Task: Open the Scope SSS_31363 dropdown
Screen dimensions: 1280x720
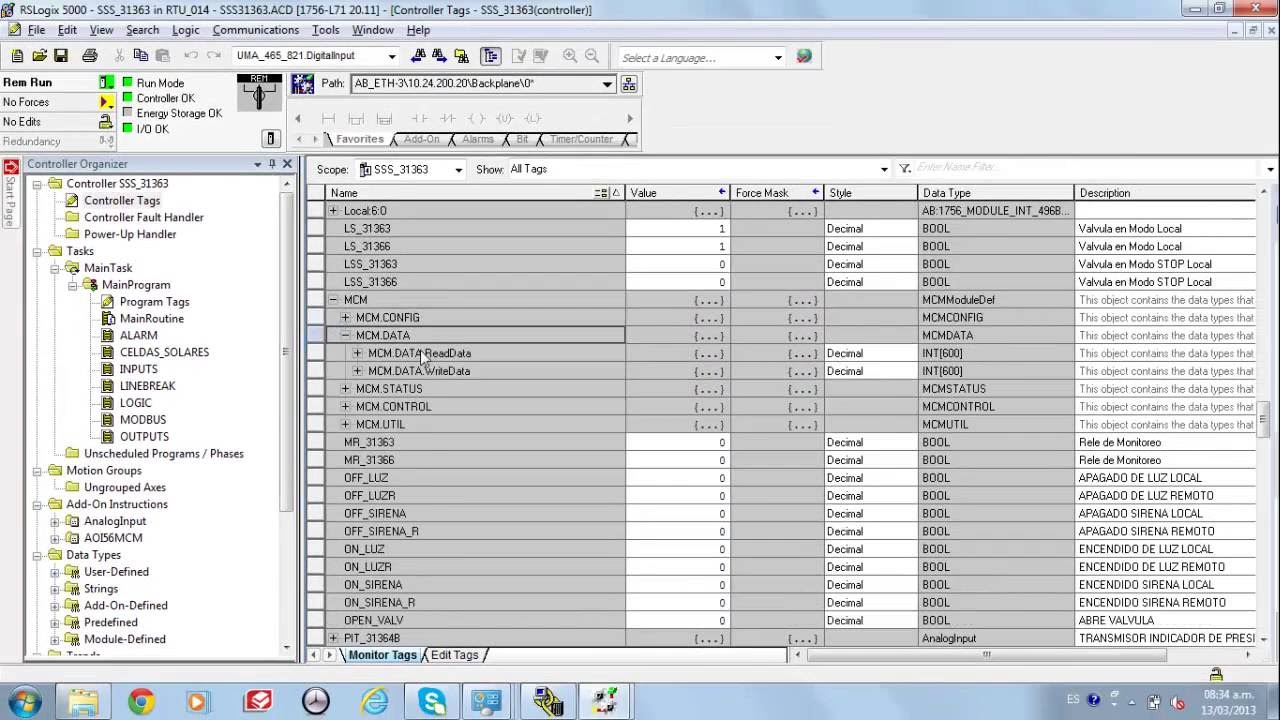Action: tap(458, 170)
